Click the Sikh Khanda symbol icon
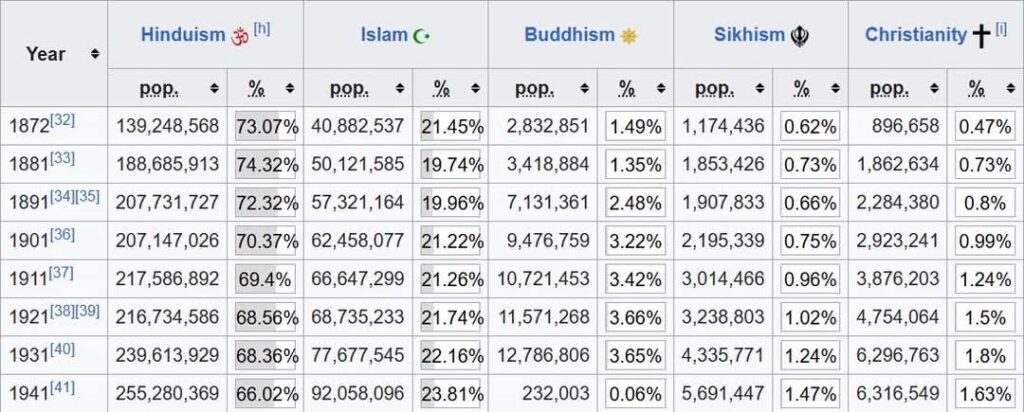This screenshot has width=1024, height=412. tap(799, 36)
